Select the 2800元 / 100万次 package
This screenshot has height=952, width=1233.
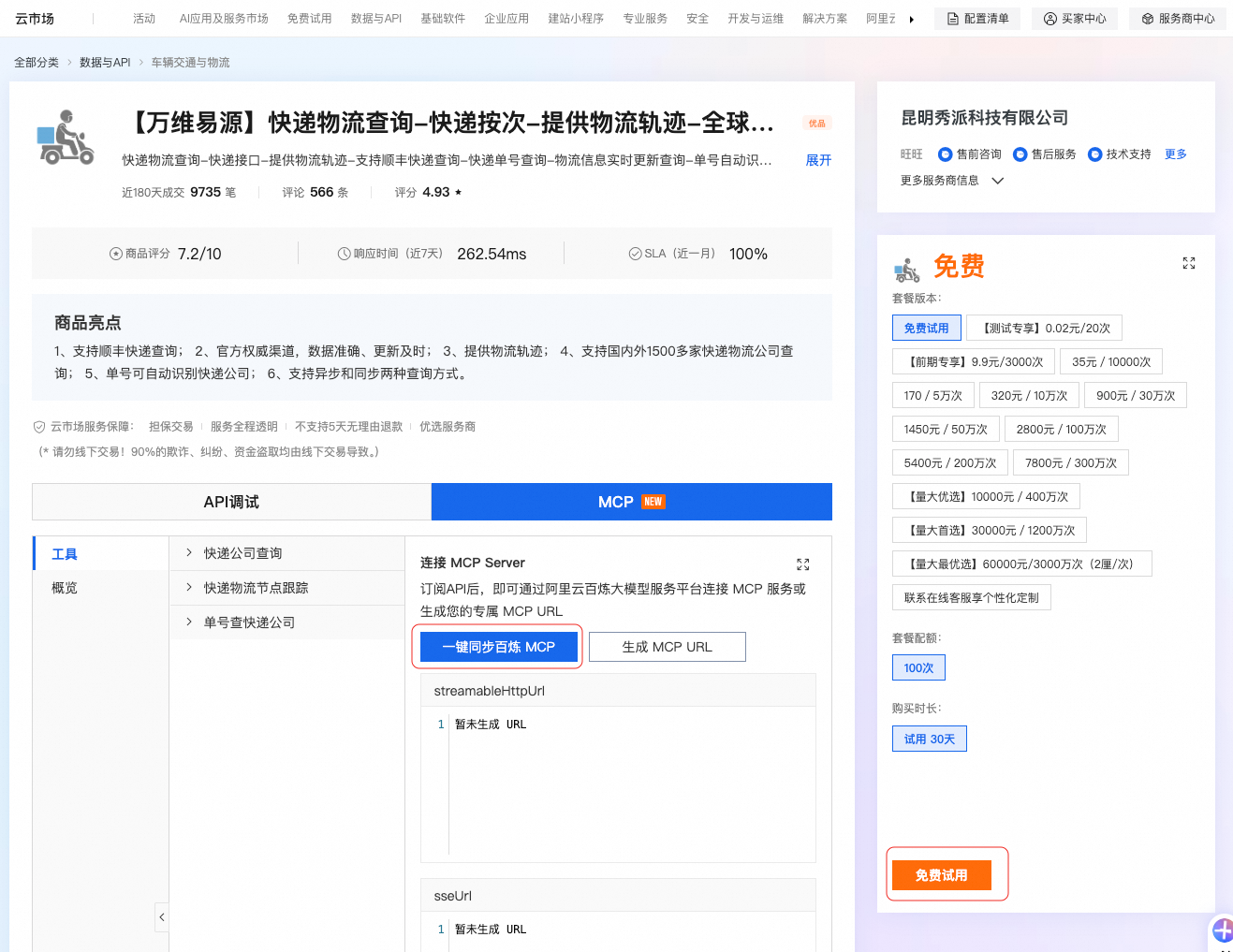tap(1062, 430)
